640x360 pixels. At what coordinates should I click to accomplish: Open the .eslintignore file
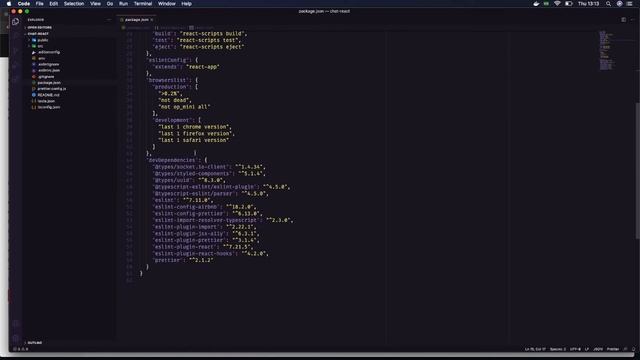[x=48, y=64]
